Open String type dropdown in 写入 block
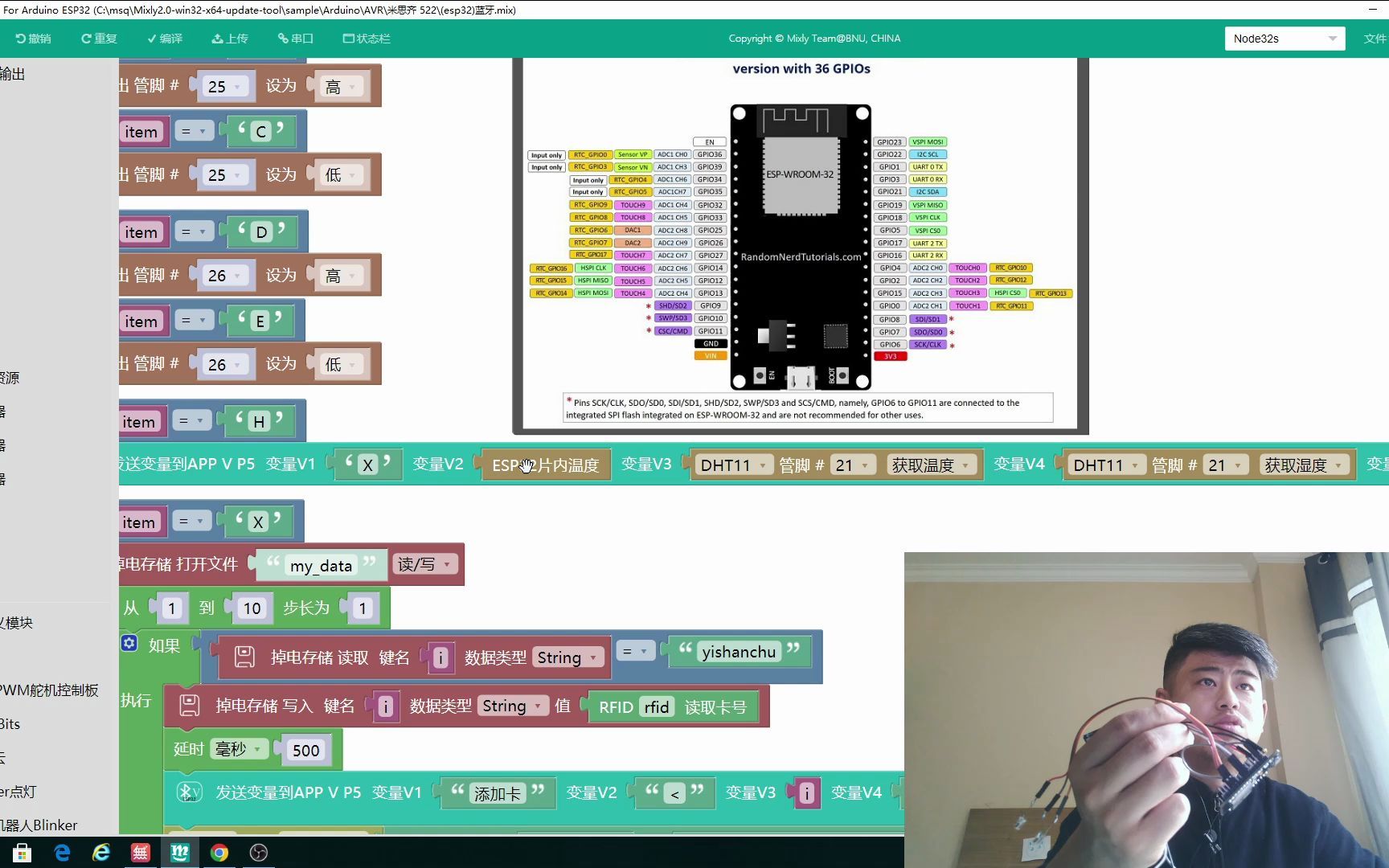The image size is (1389, 868). (x=514, y=706)
